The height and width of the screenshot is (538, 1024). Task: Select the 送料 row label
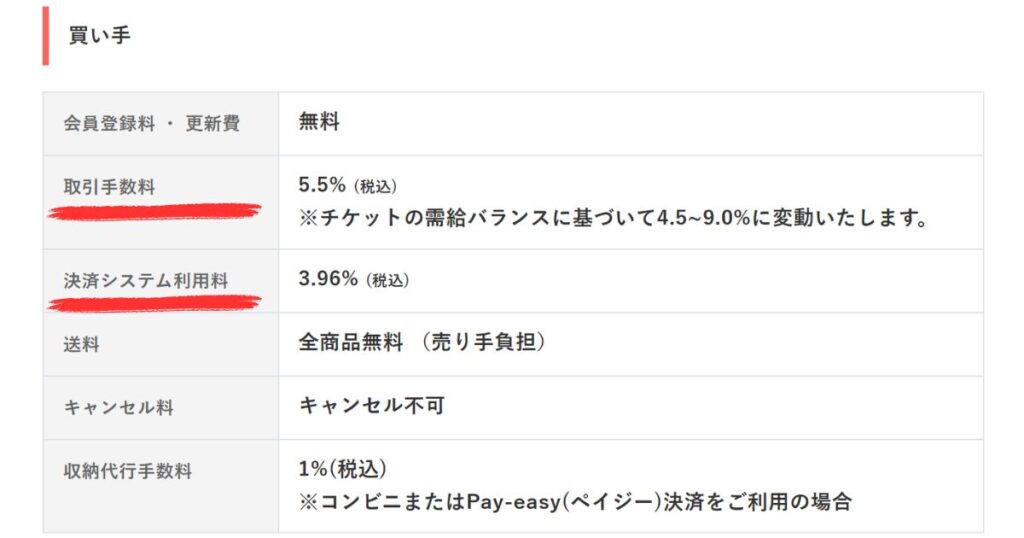82,345
